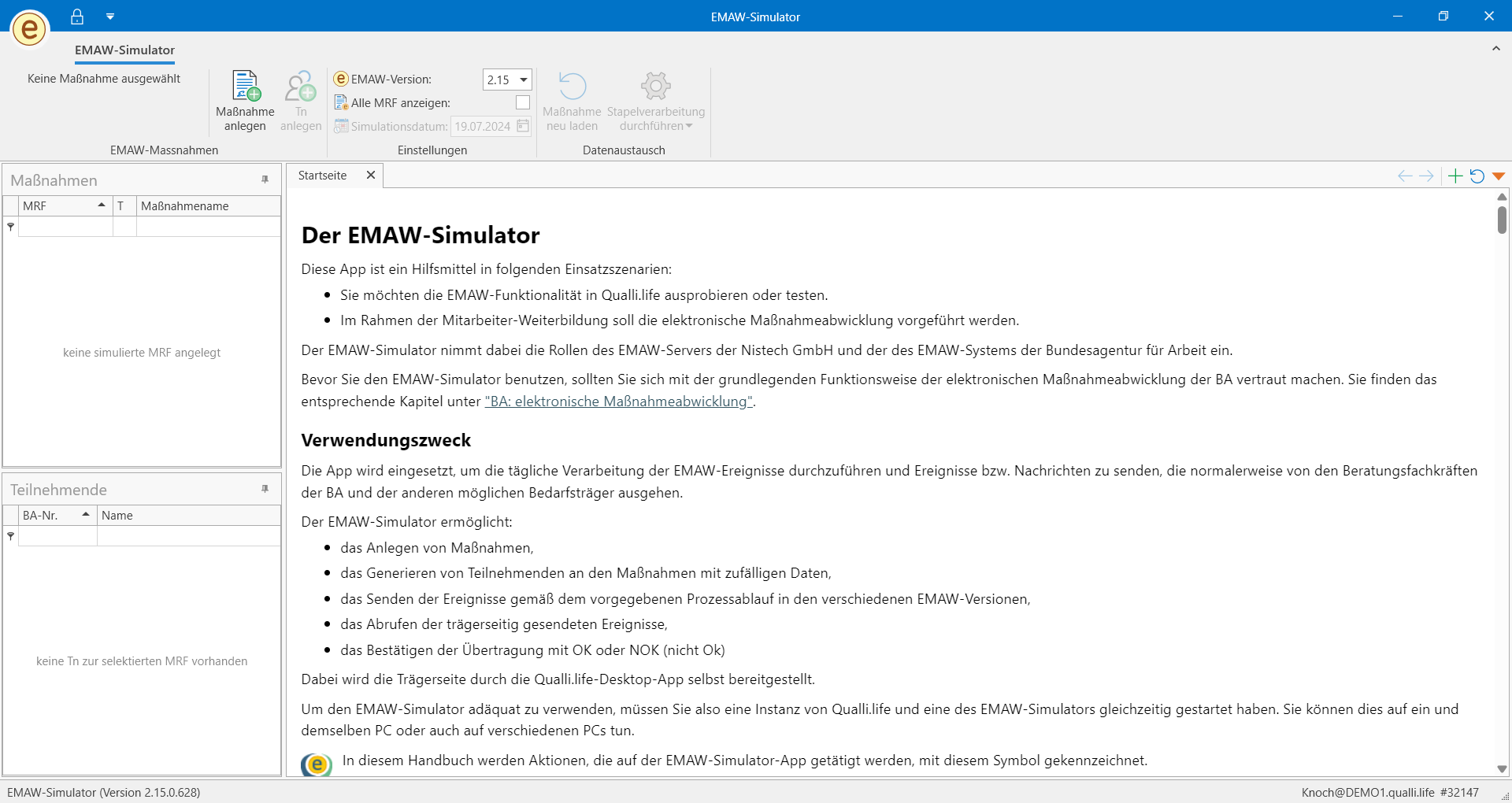Click Der EMAW-Simulator heading
This screenshot has width=1512, height=803.
[x=421, y=235]
